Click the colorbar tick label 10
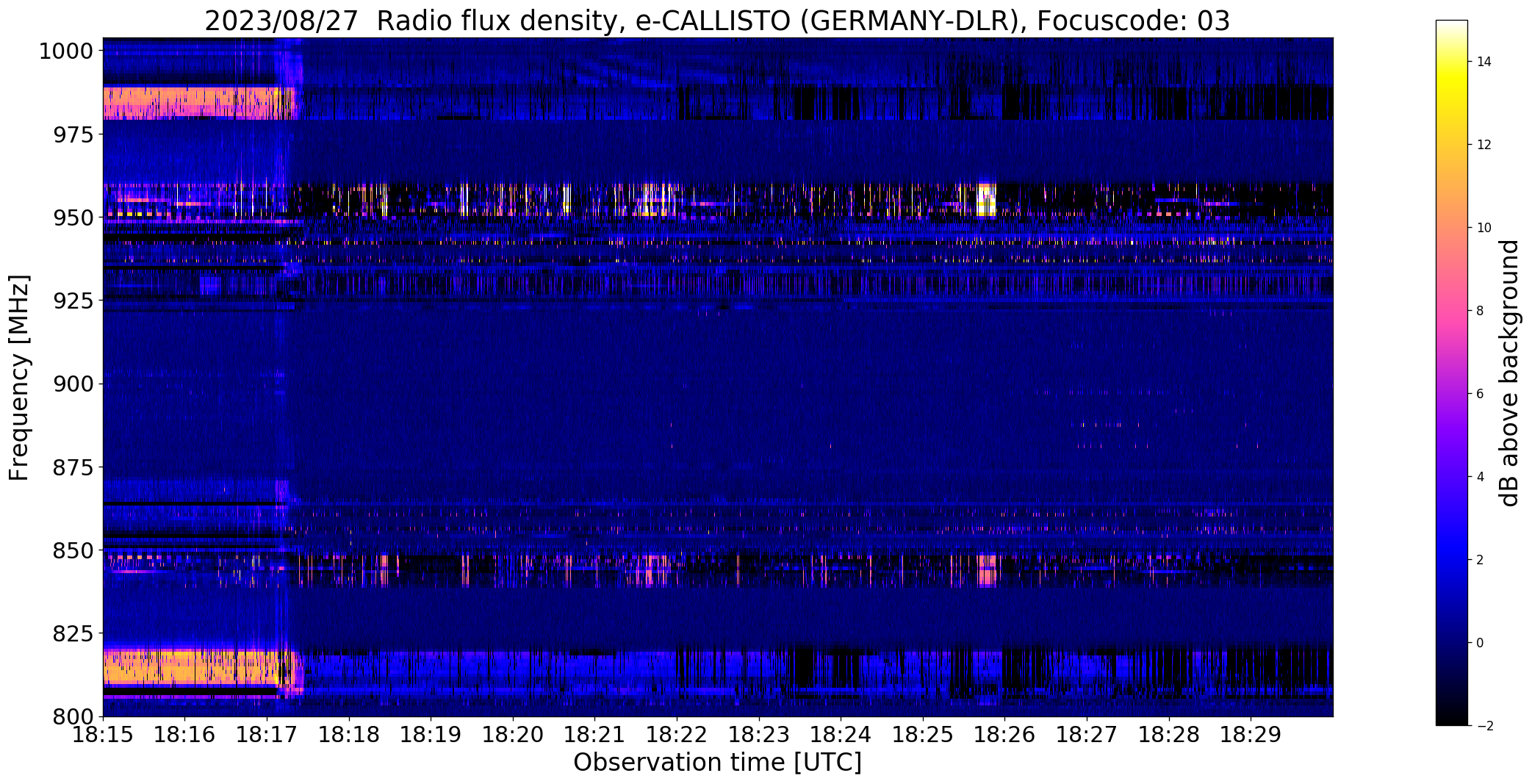The width and height of the screenshot is (1532, 784). coord(1484,228)
